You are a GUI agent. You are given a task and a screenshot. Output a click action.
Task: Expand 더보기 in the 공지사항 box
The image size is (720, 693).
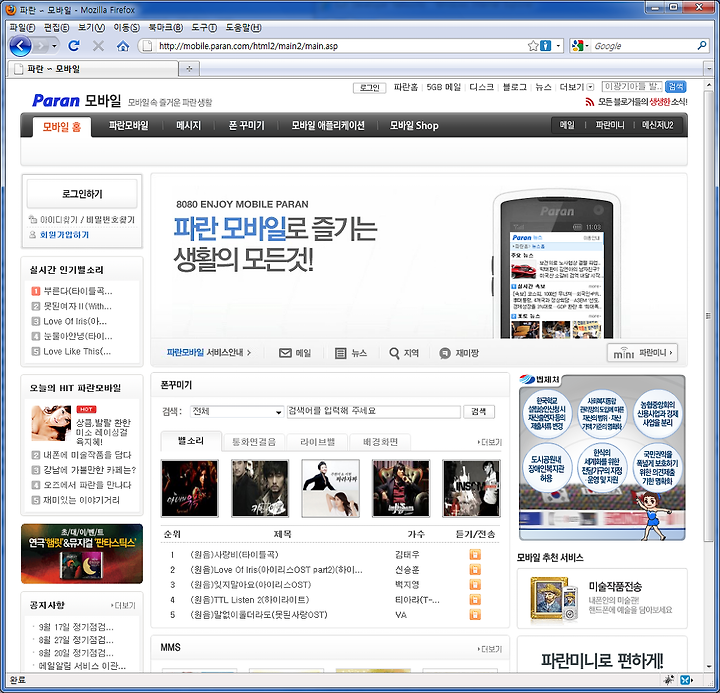tap(123, 605)
